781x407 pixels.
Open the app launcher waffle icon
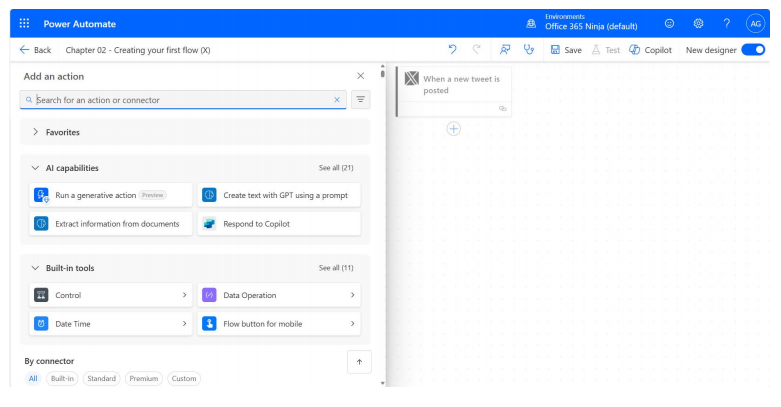(x=24, y=23)
